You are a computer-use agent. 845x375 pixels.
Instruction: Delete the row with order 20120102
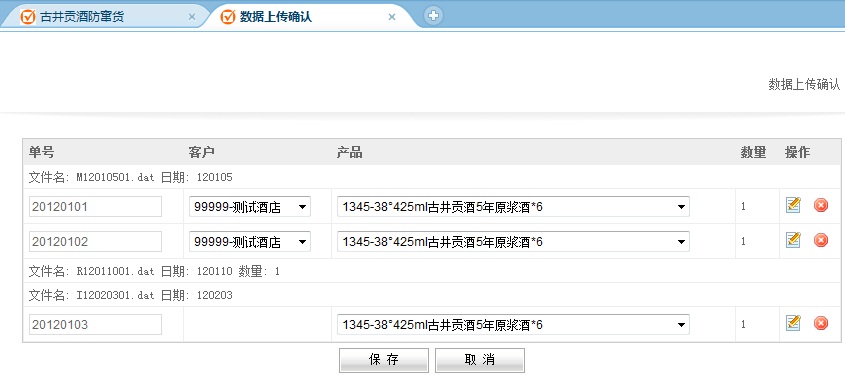[821, 240]
